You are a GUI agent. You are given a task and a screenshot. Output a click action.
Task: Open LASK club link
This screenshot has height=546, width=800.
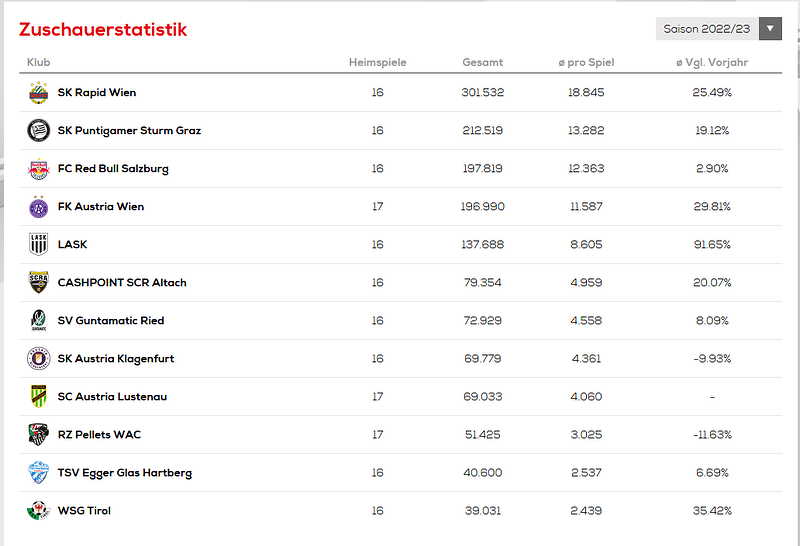click(x=72, y=244)
